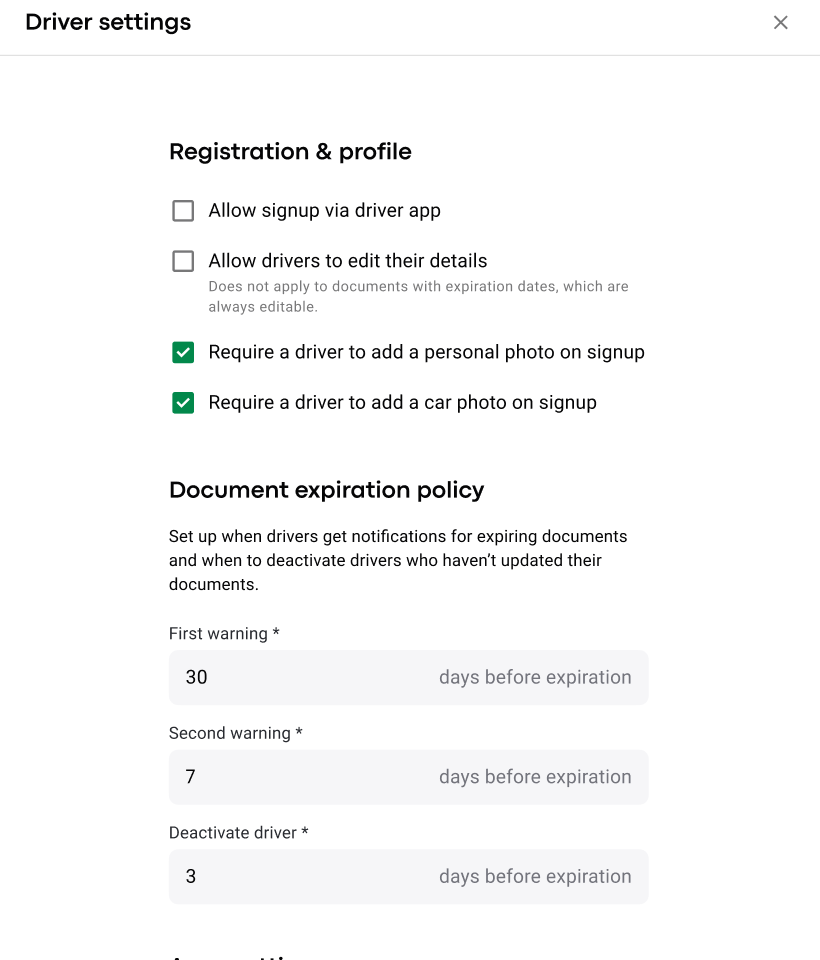The width and height of the screenshot is (820, 960).
Task: Enable the Allow signup via driver app checkbox
Action: [x=183, y=211]
